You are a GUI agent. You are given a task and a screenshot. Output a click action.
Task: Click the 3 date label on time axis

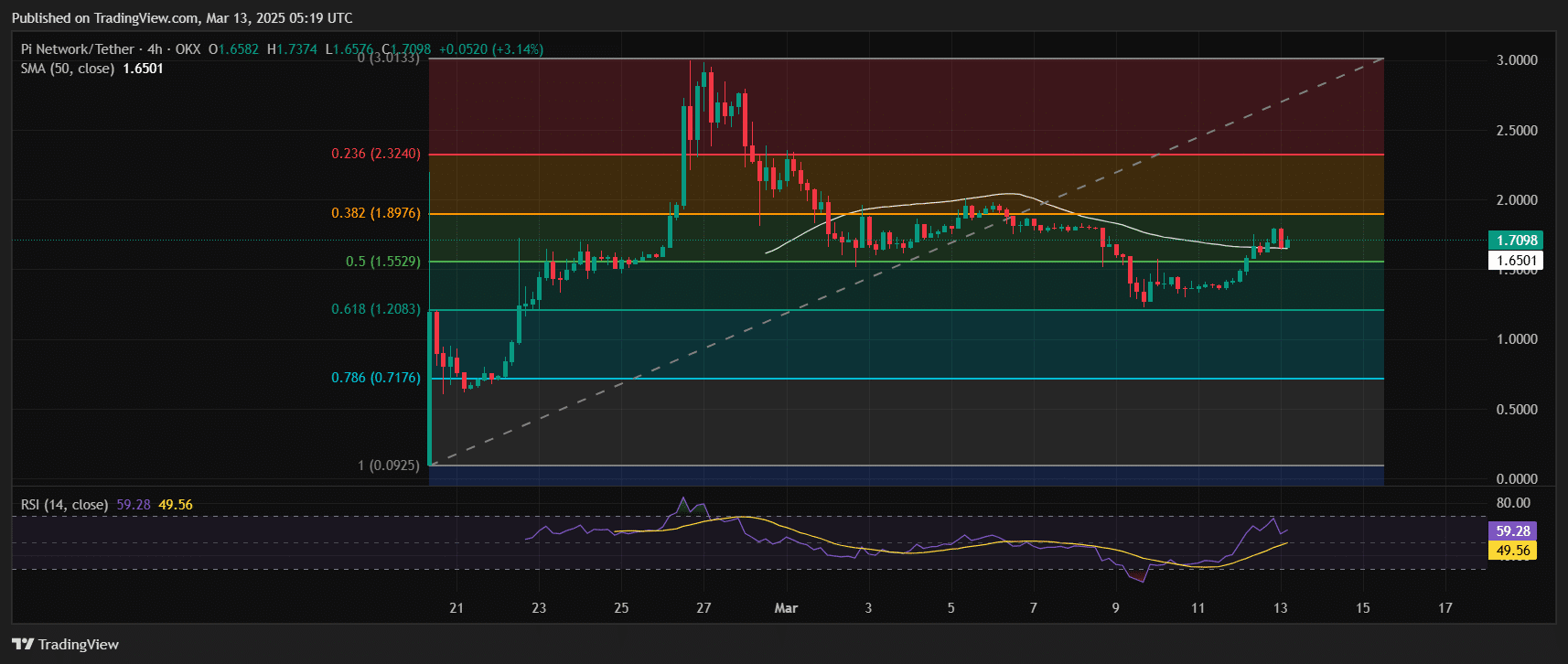(x=868, y=608)
